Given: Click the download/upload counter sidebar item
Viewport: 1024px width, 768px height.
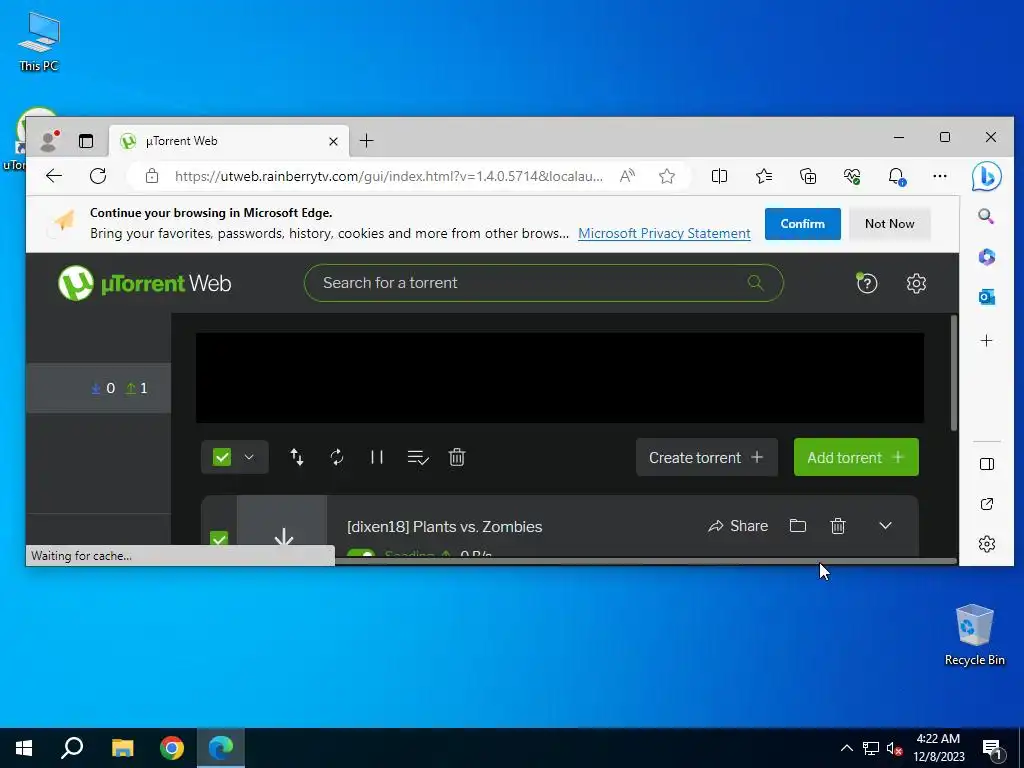Looking at the screenshot, I should pos(99,388).
